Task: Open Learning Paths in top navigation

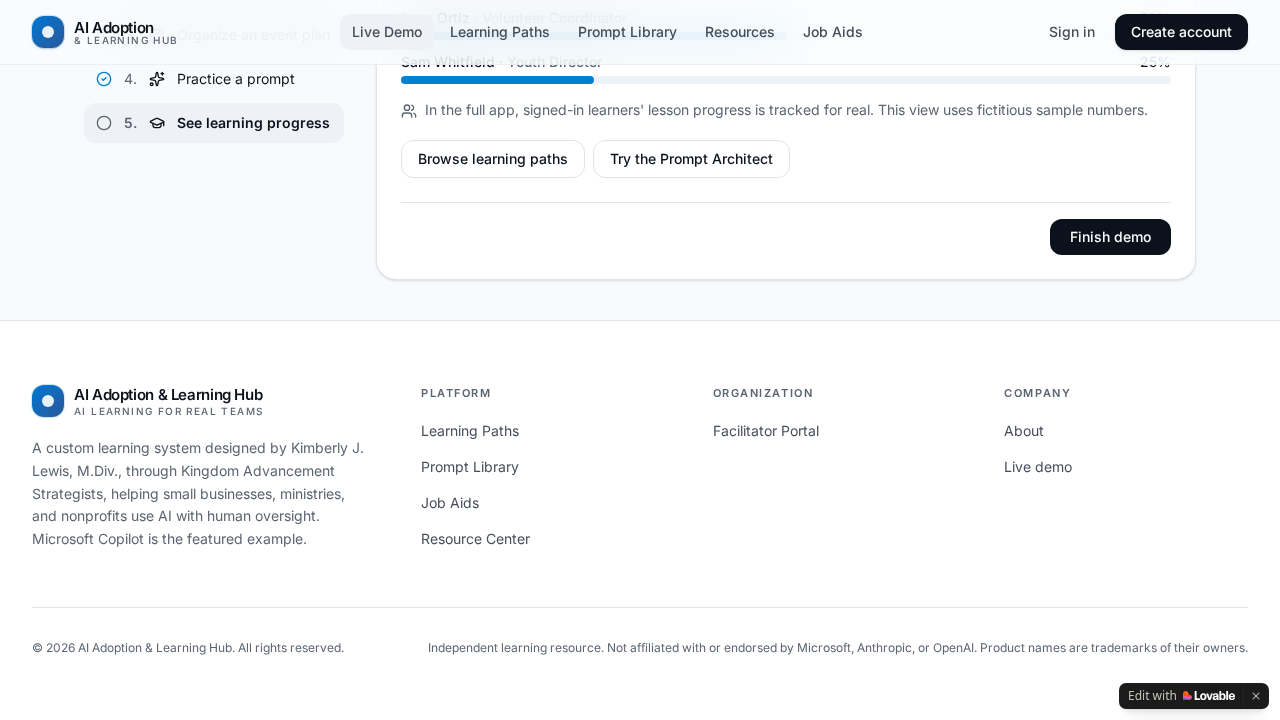Action: [500, 32]
